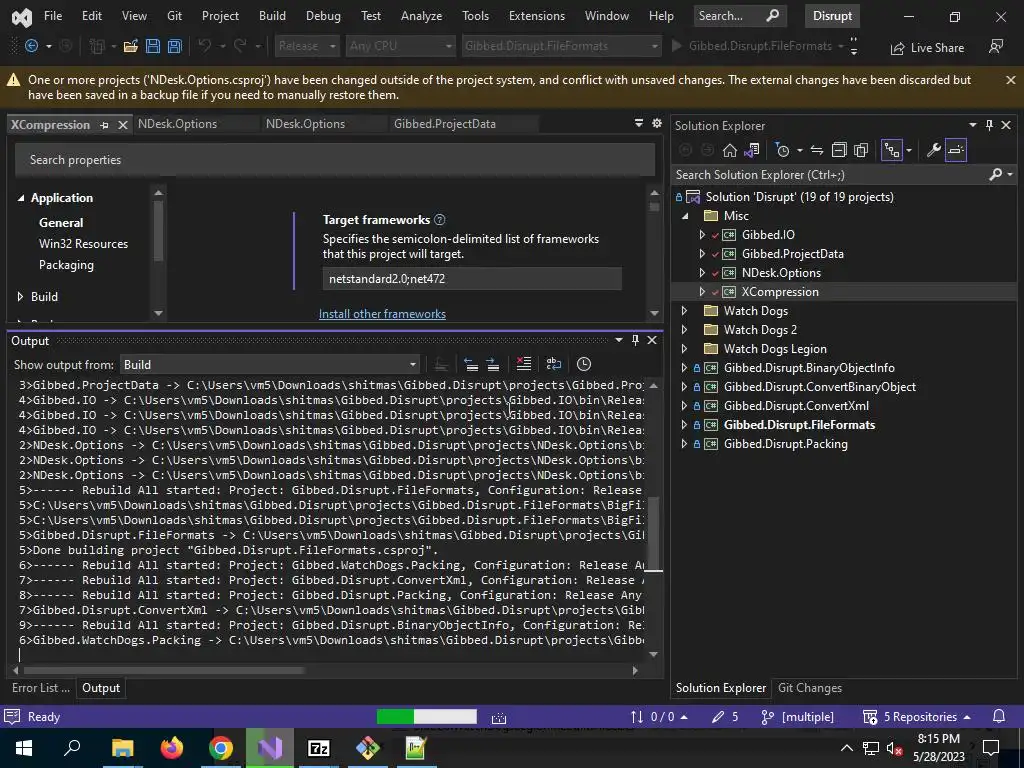1024x768 pixels.
Task: Click Go to Previous Message icon in Output
Action: click(471, 364)
